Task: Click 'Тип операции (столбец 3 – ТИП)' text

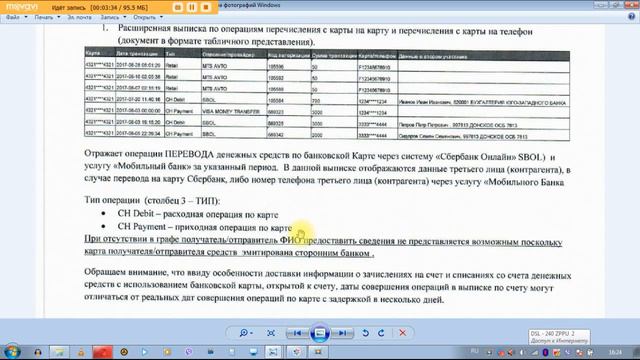Action: click(152, 200)
